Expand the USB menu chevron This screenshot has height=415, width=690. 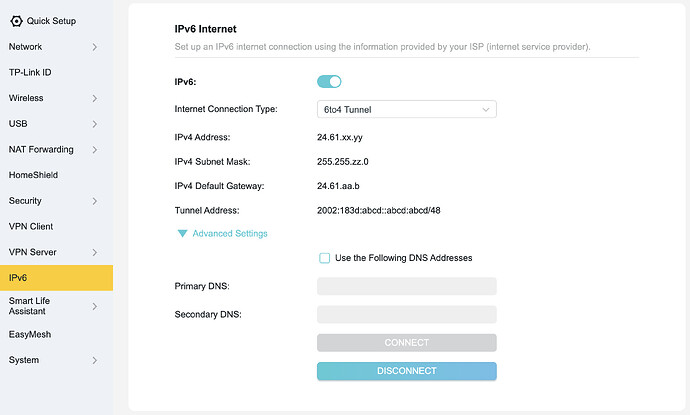coord(94,124)
